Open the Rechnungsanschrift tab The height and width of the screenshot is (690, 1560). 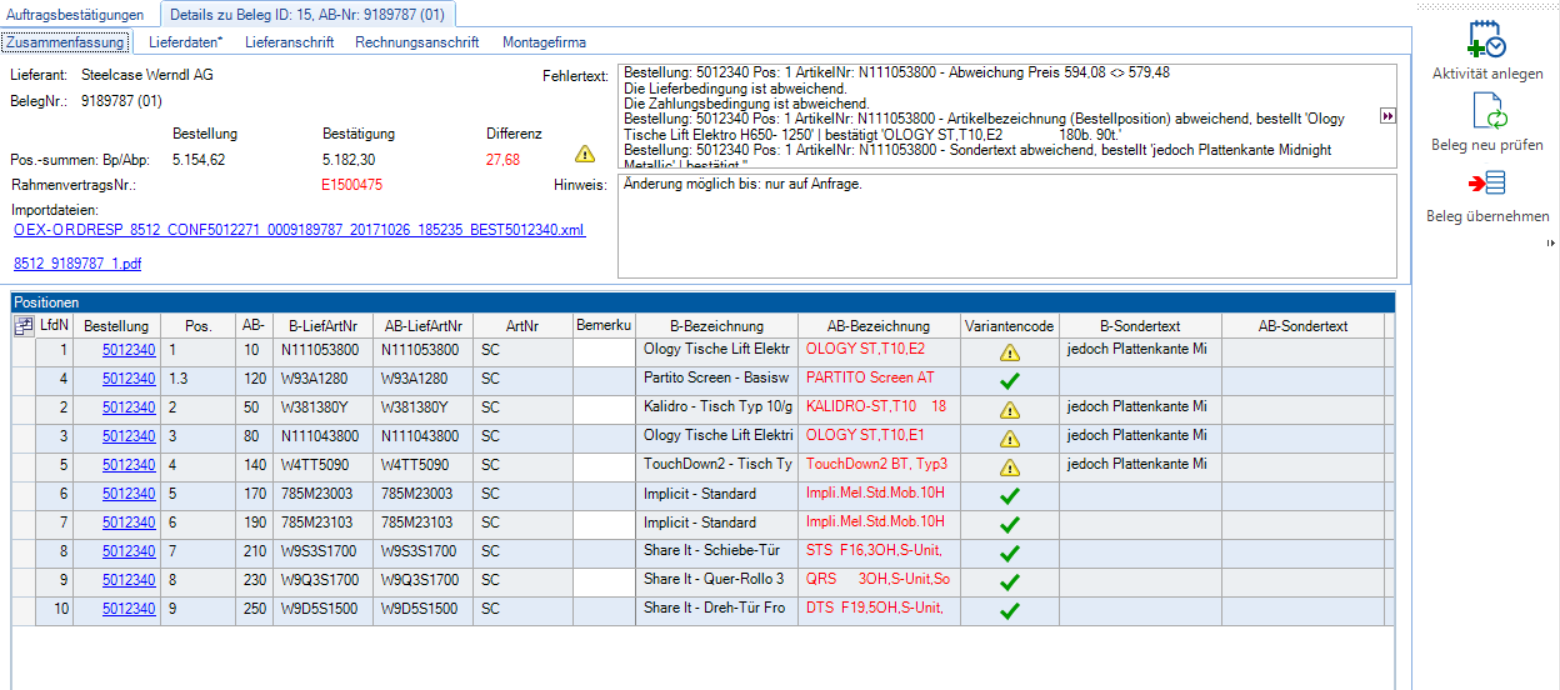(x=417, y=42)
